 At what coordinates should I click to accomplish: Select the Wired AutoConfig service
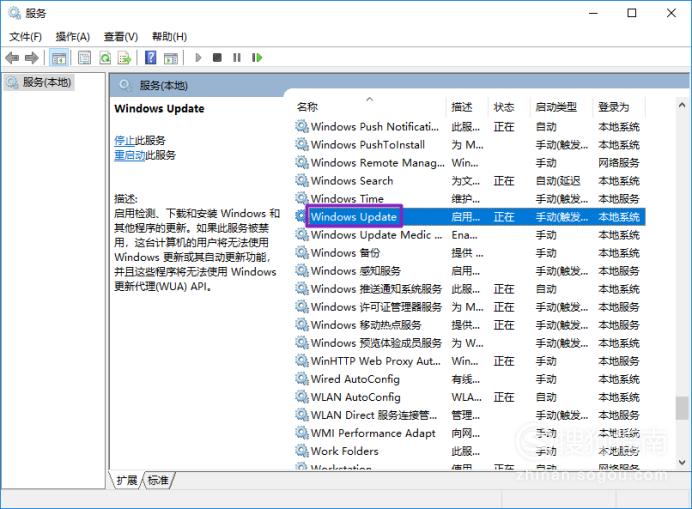(x=470, y=379)
